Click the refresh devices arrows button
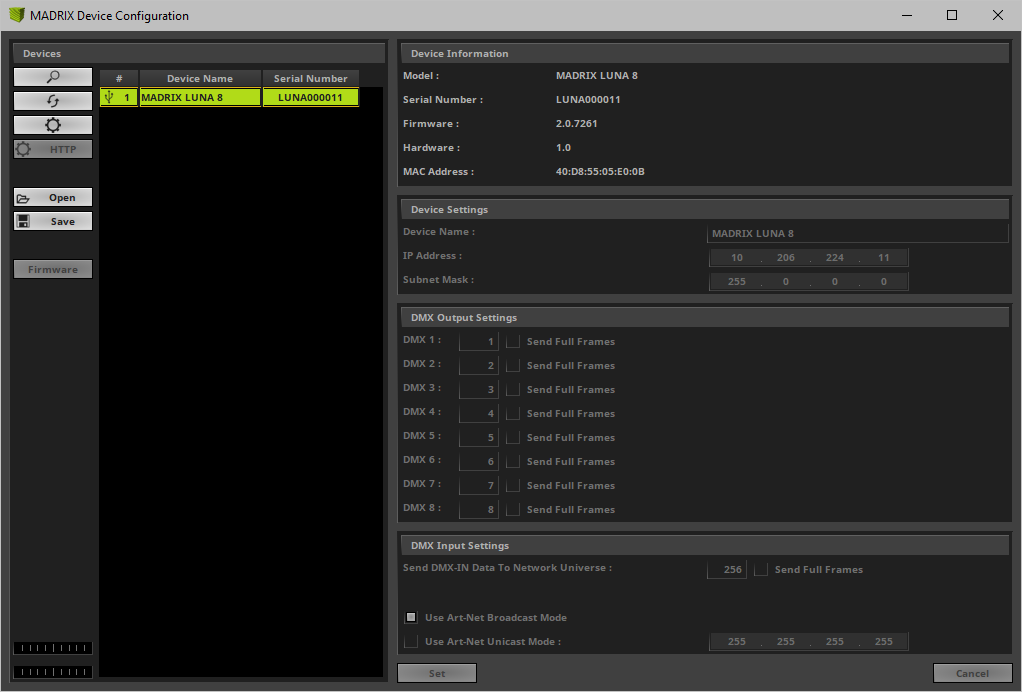 tap(53, 101)
